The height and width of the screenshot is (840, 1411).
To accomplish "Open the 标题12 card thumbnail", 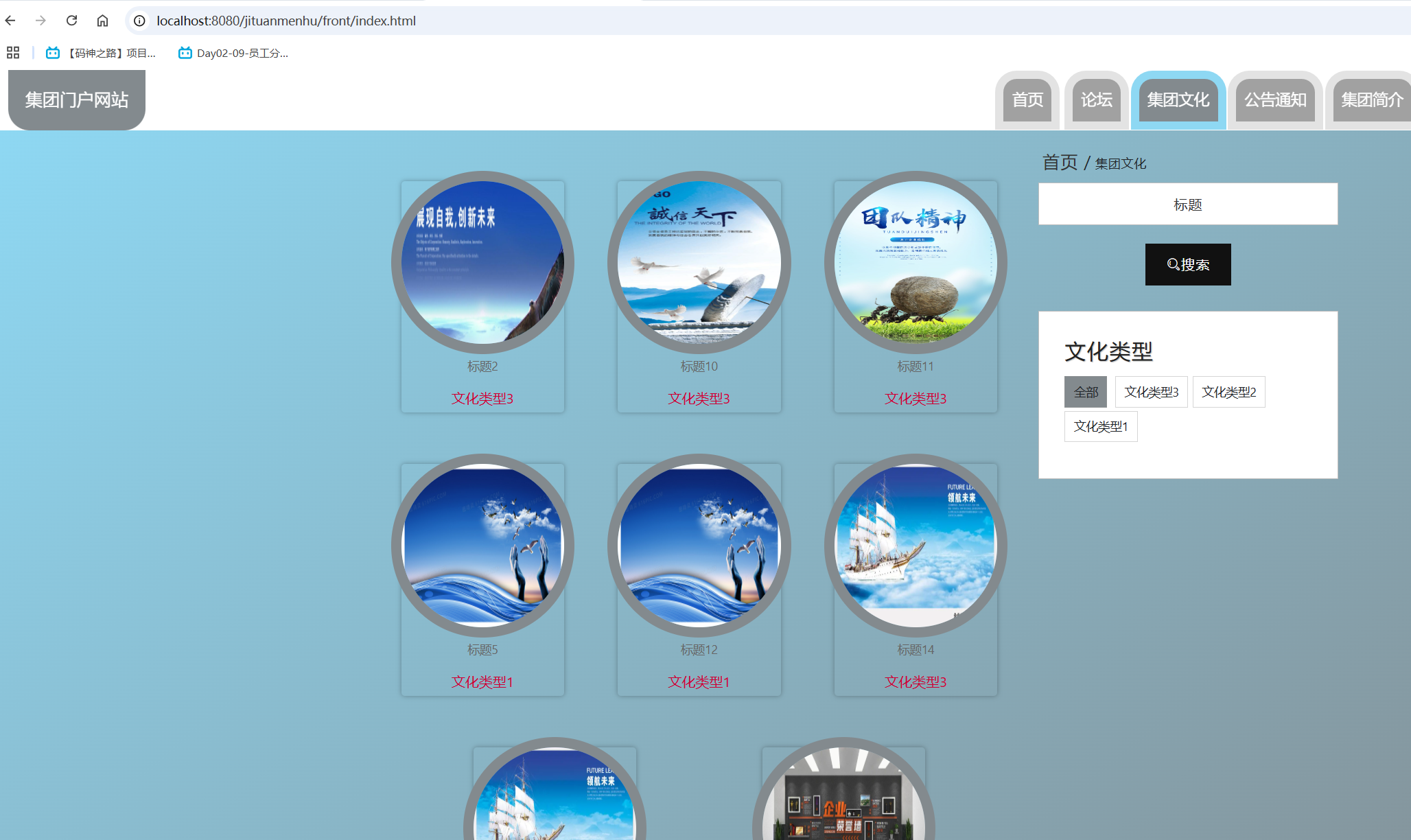I will point(699,546).
